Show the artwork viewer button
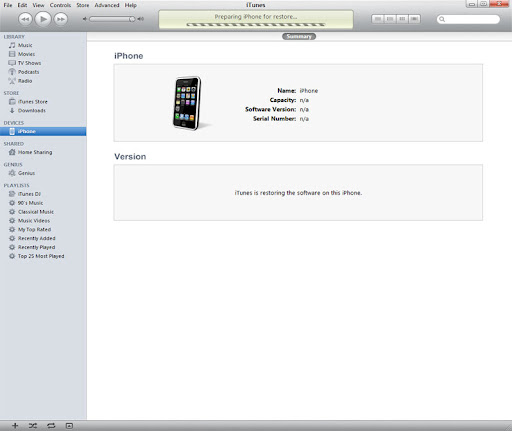The width and height of the screenshot is (512, 431). [x=69, y=426]
